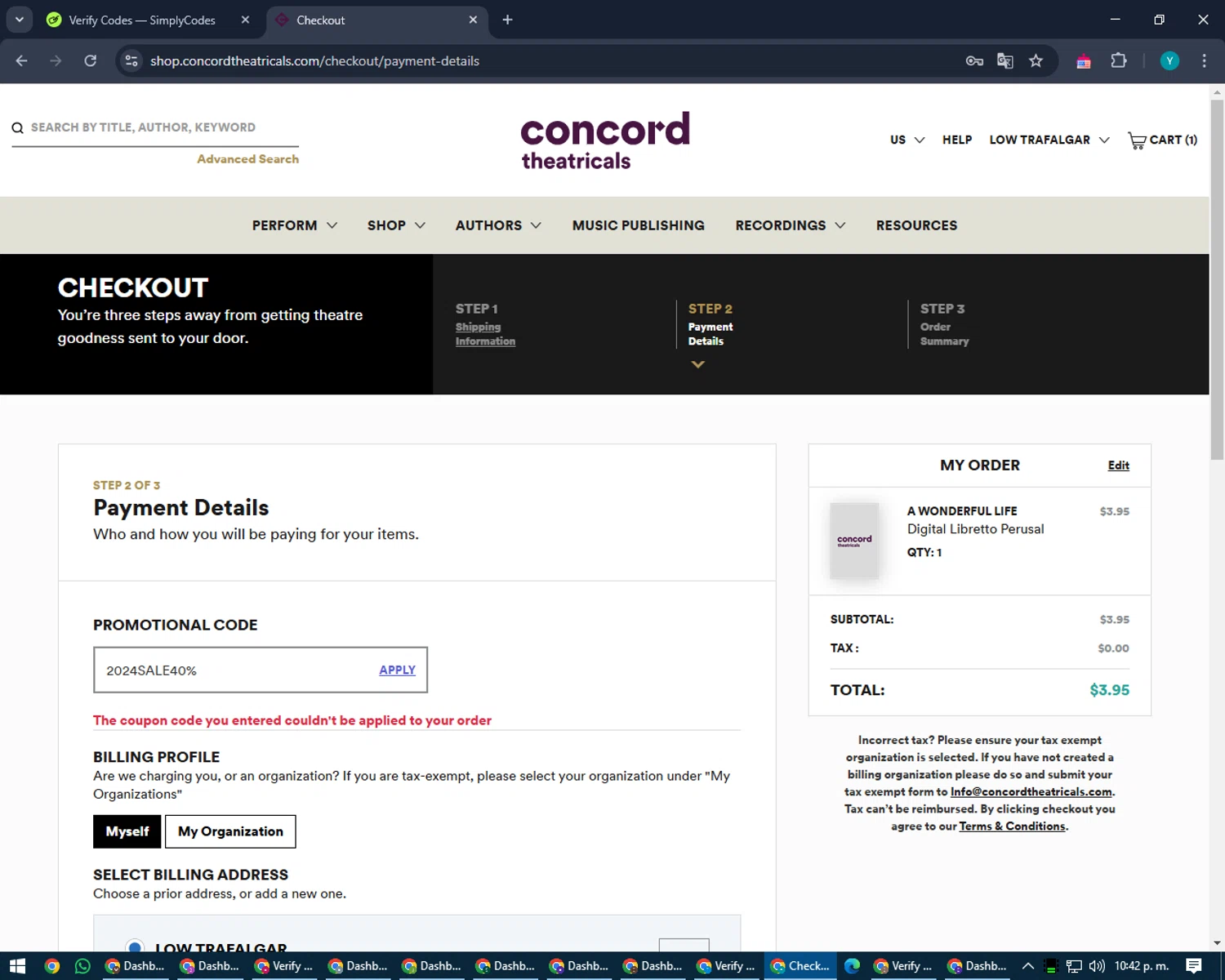Open the Windows notification center

1194,966
